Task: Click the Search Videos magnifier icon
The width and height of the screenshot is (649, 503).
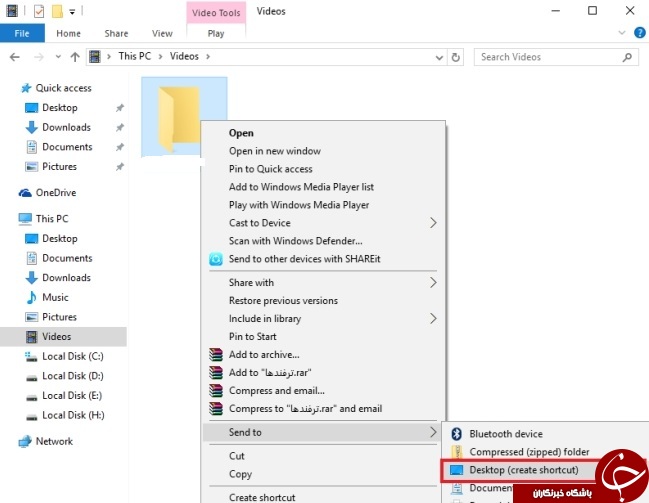Action: pos(627,57)
